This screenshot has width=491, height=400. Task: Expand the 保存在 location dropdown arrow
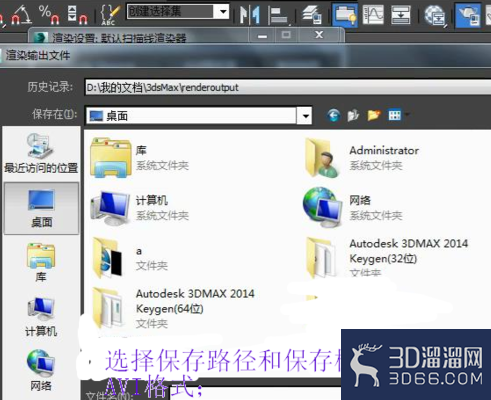[x=305, y=116]
